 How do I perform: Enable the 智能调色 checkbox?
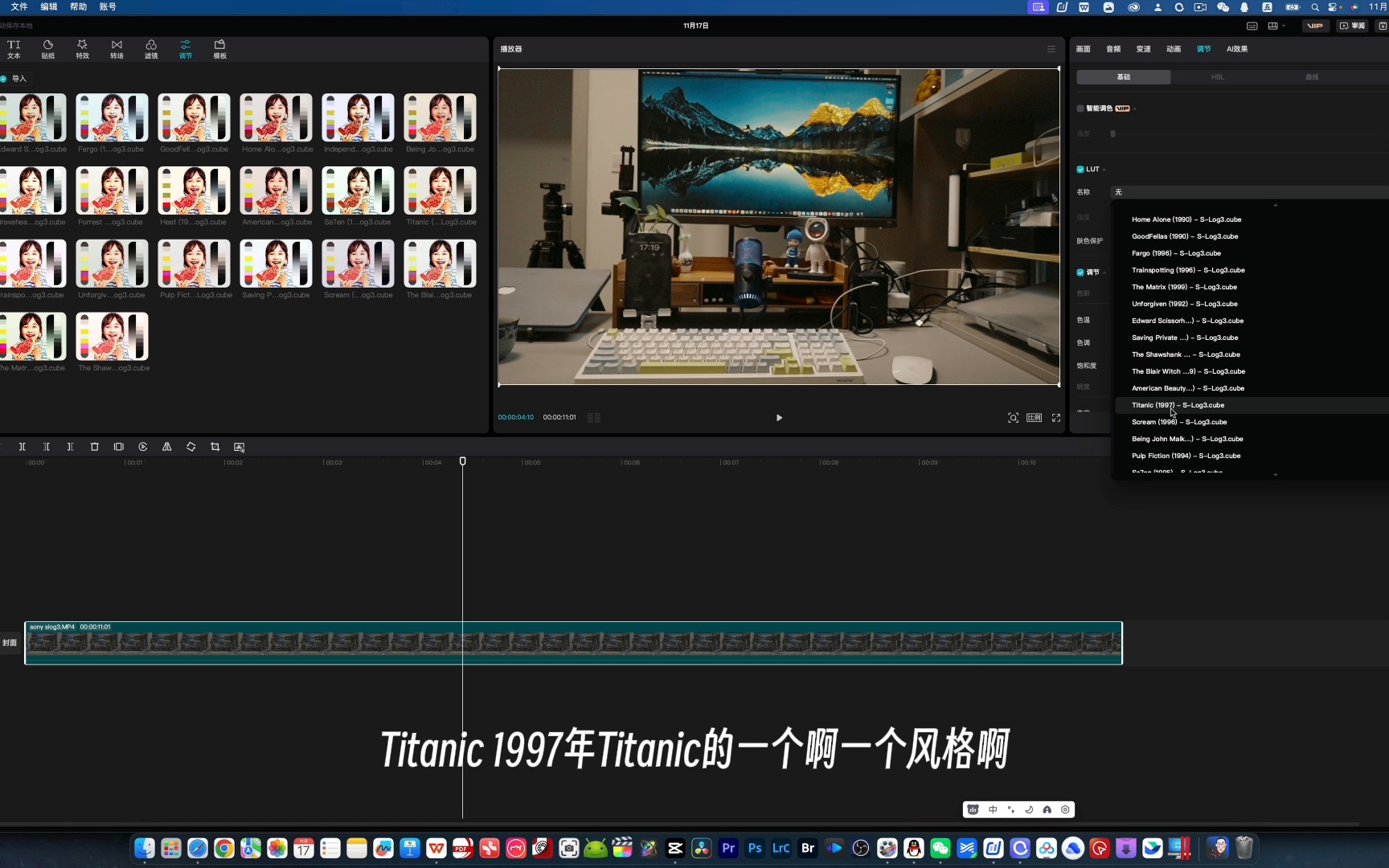[1080, 108]
